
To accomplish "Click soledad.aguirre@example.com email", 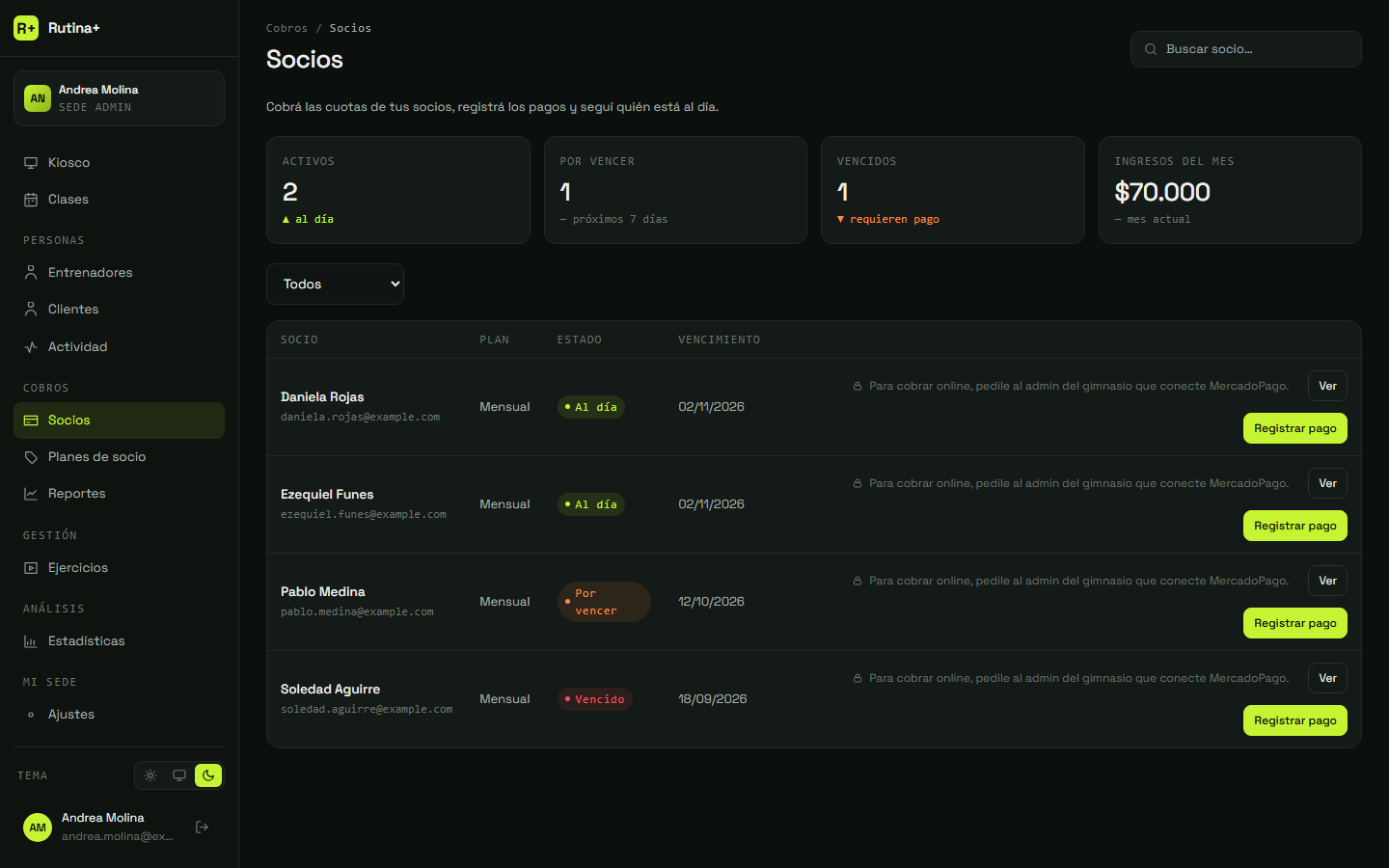I will tap(367, 709).
